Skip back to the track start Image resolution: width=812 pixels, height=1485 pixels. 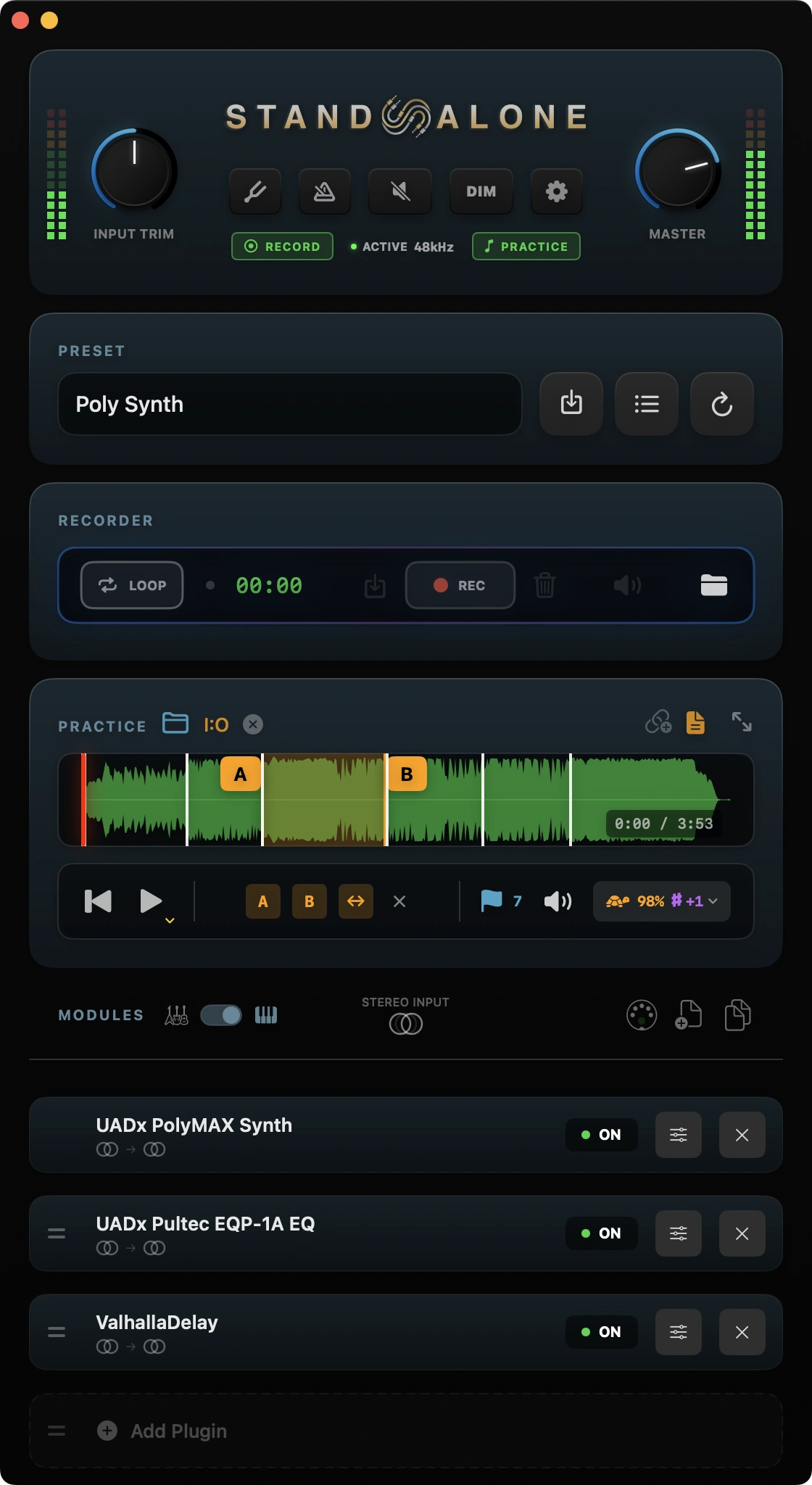tap(99, 901)
